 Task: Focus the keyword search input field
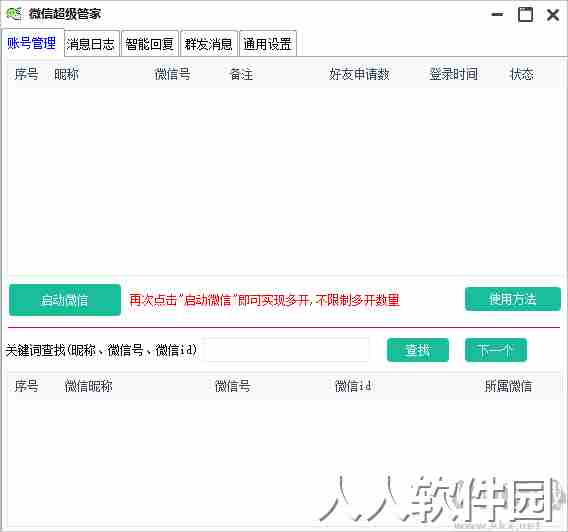287,350
